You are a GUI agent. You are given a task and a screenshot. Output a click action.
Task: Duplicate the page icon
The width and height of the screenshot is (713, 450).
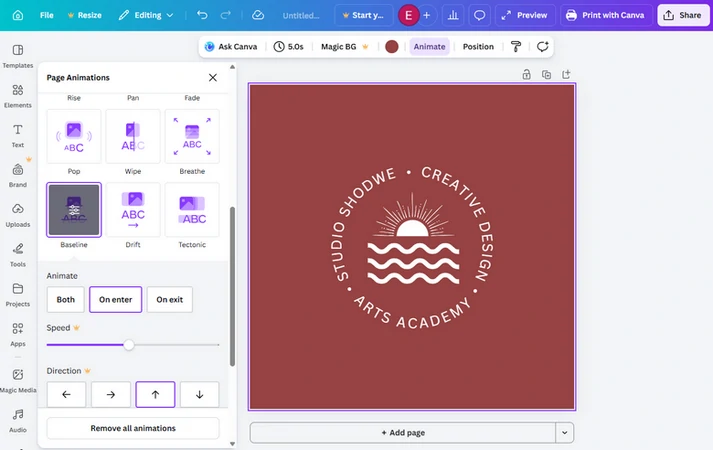pos(546,75)
